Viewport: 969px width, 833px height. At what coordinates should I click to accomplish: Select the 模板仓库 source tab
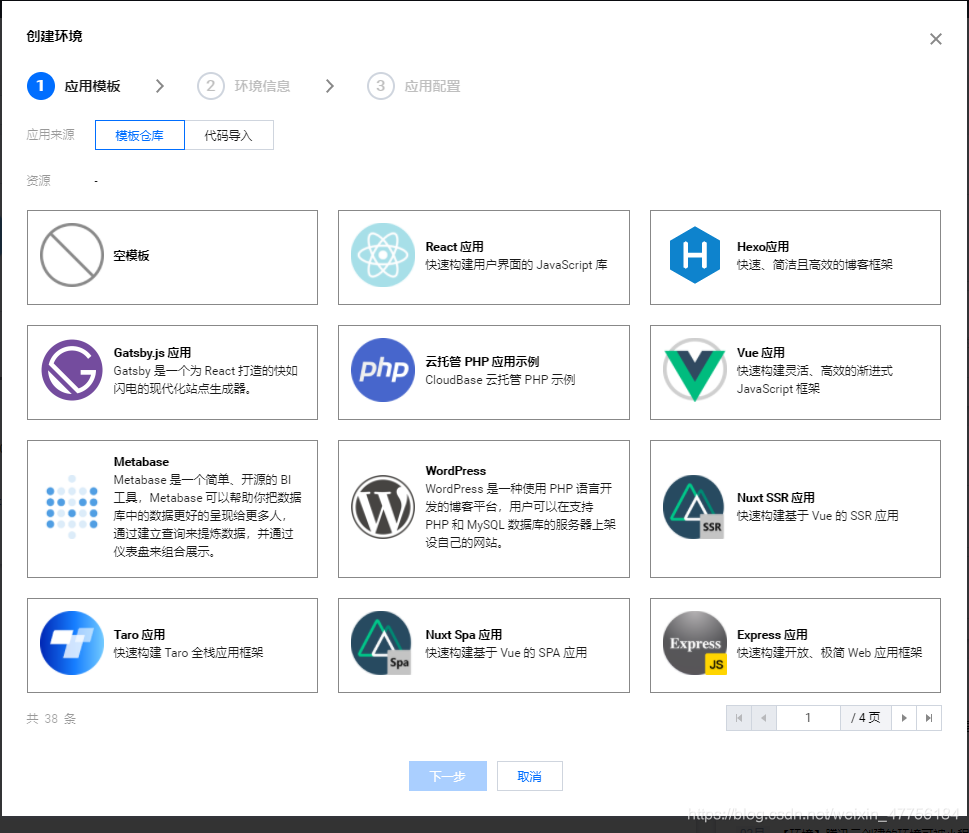(140, 135)
